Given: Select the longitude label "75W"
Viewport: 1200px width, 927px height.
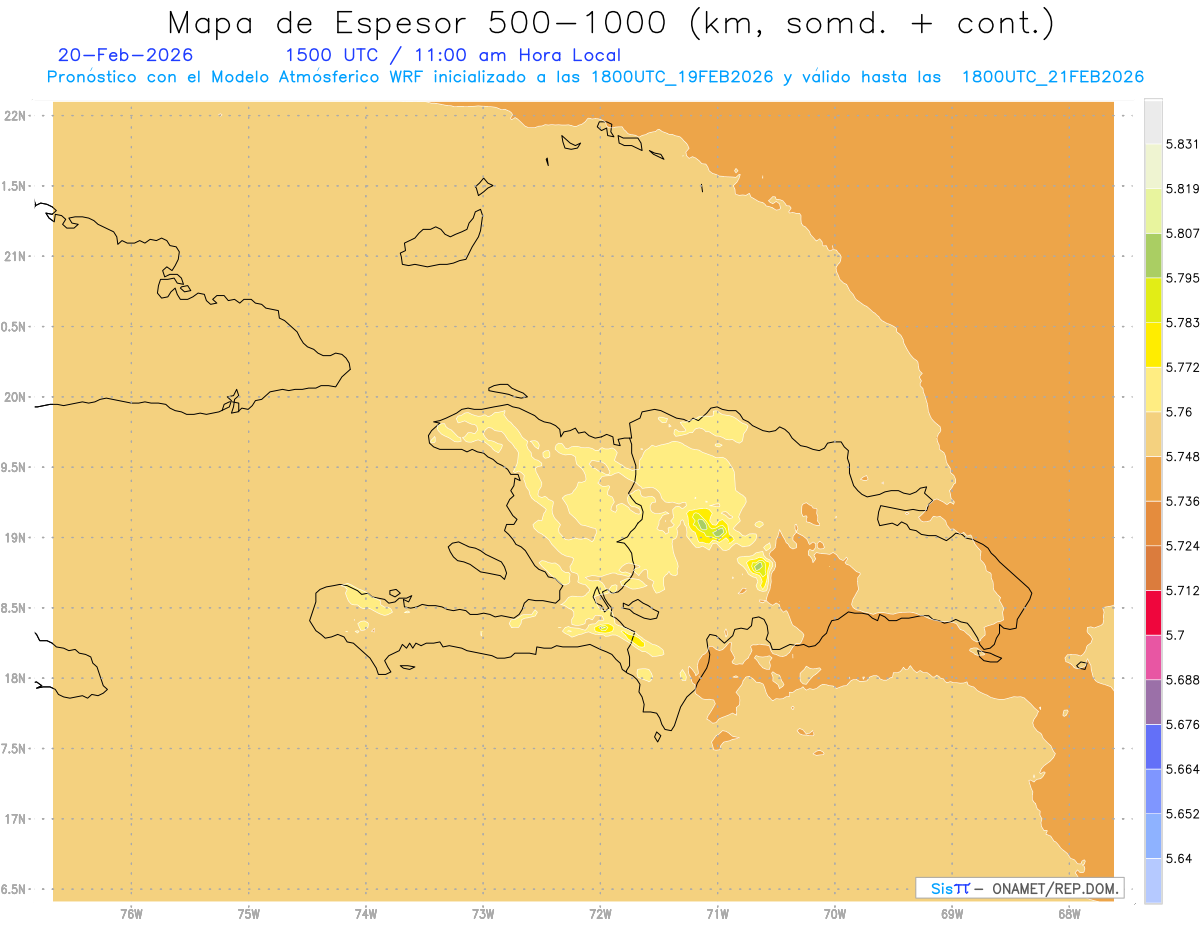Looking at the screenshot, I should 249,914.
